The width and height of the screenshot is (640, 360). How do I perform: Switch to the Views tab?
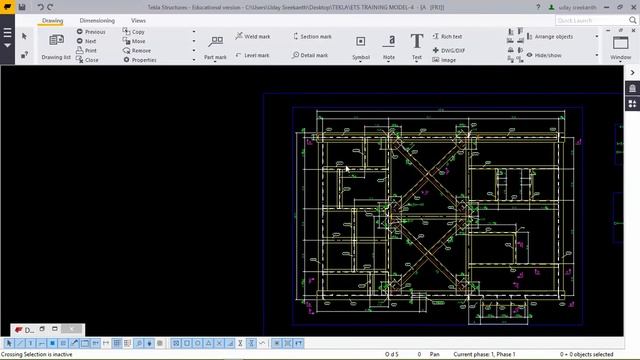(138, 20)
